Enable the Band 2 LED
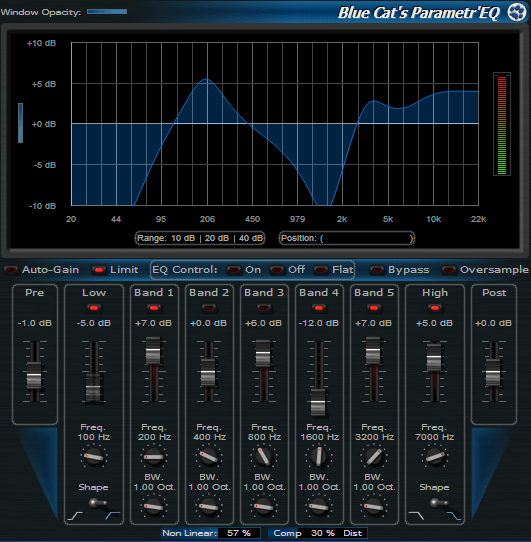The height and width of the screenshot is (542, 531). click(208, 307)
